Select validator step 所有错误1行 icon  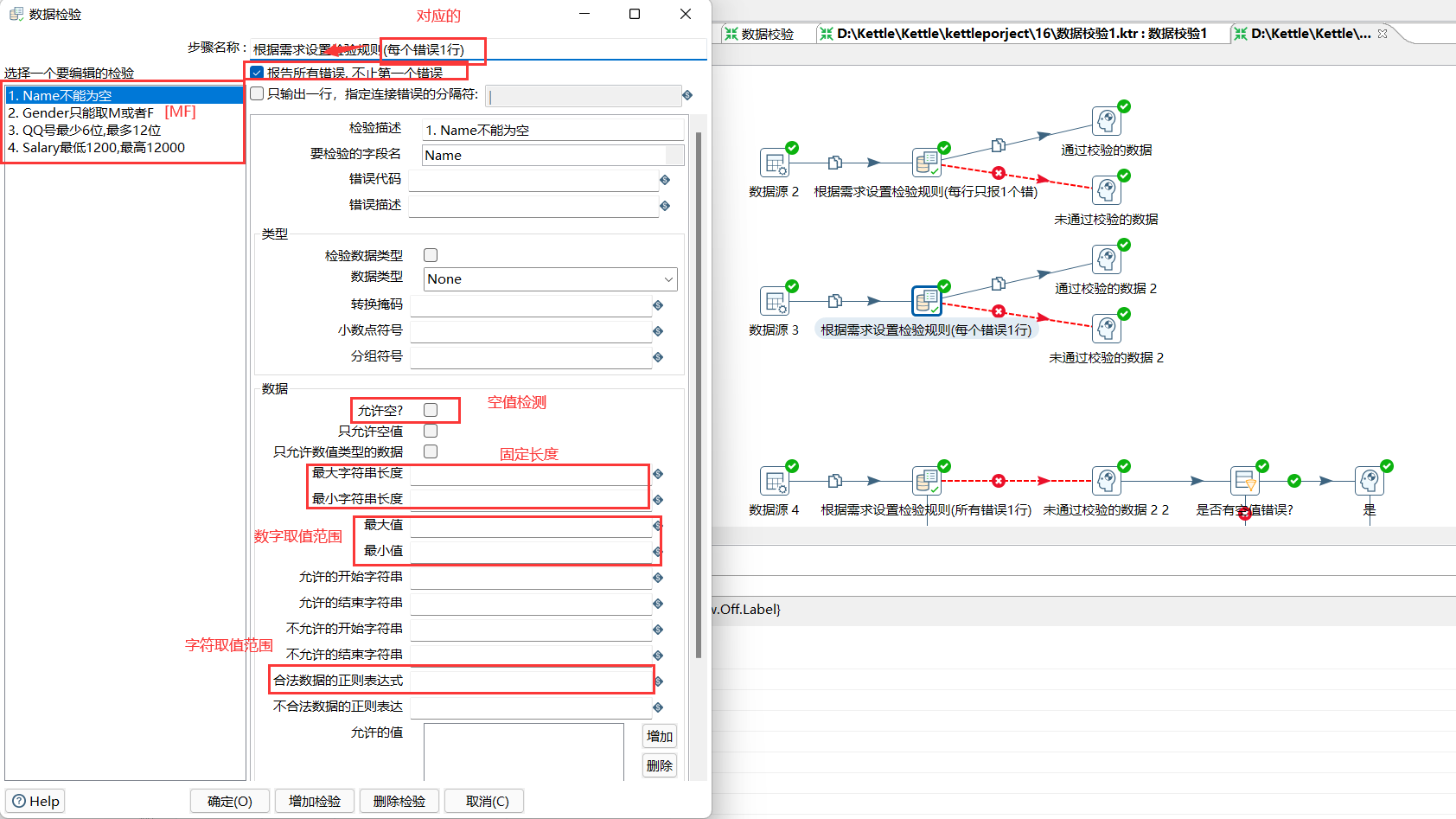926,481
